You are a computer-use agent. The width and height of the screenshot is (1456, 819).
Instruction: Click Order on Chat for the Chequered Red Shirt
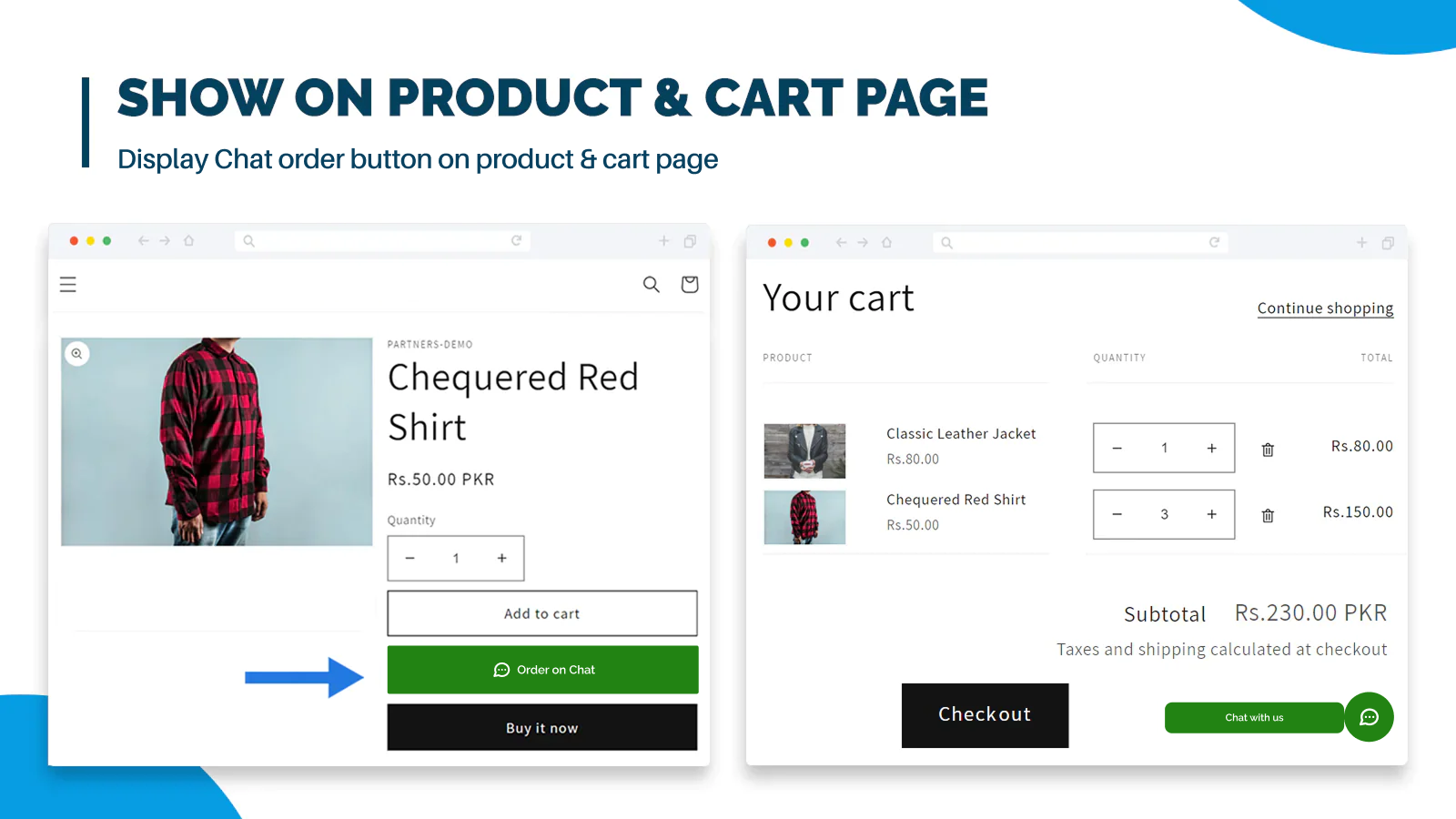pos(542,670)
